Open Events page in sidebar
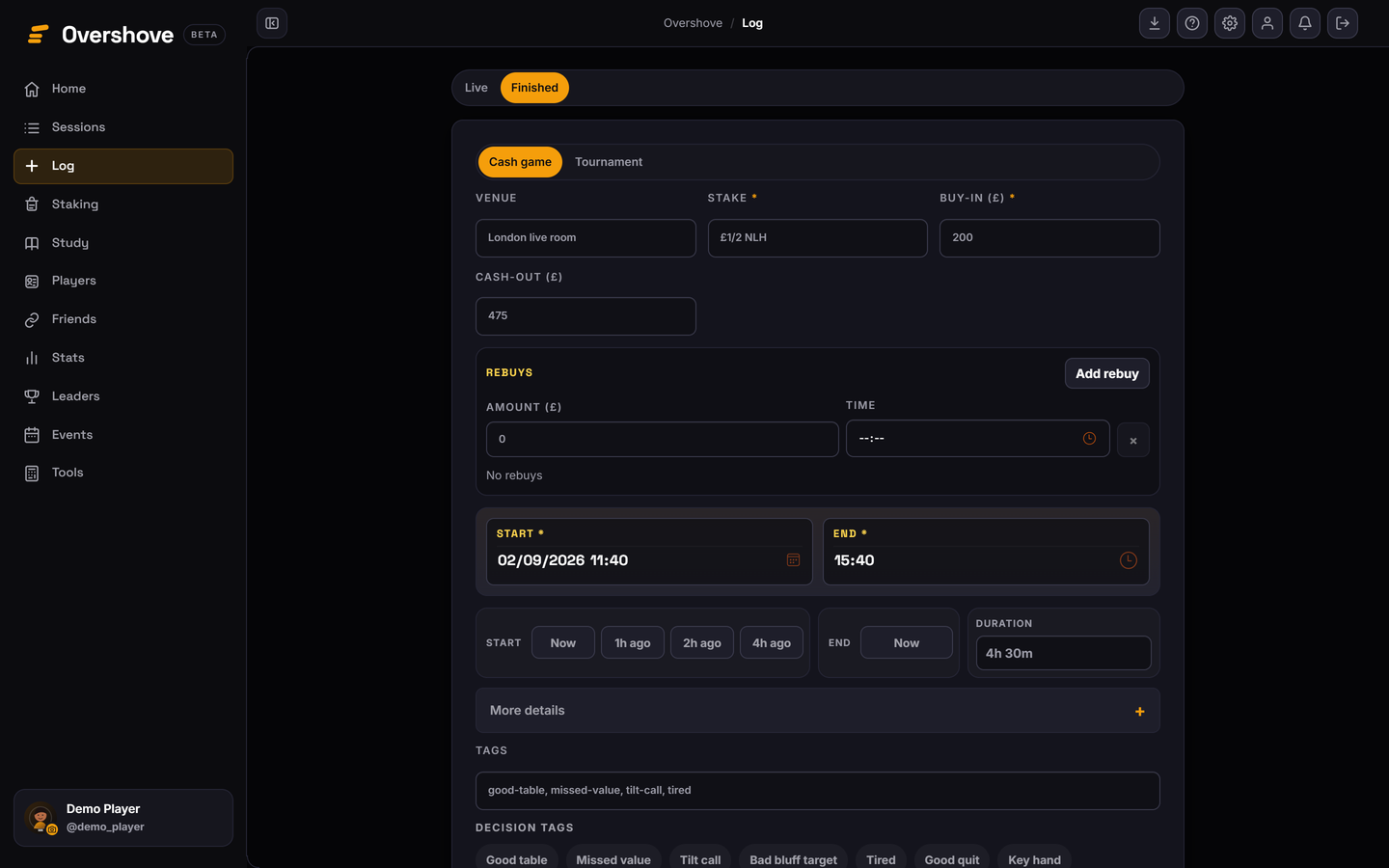The image size is (1389, 868). click(x=123, y=435)
